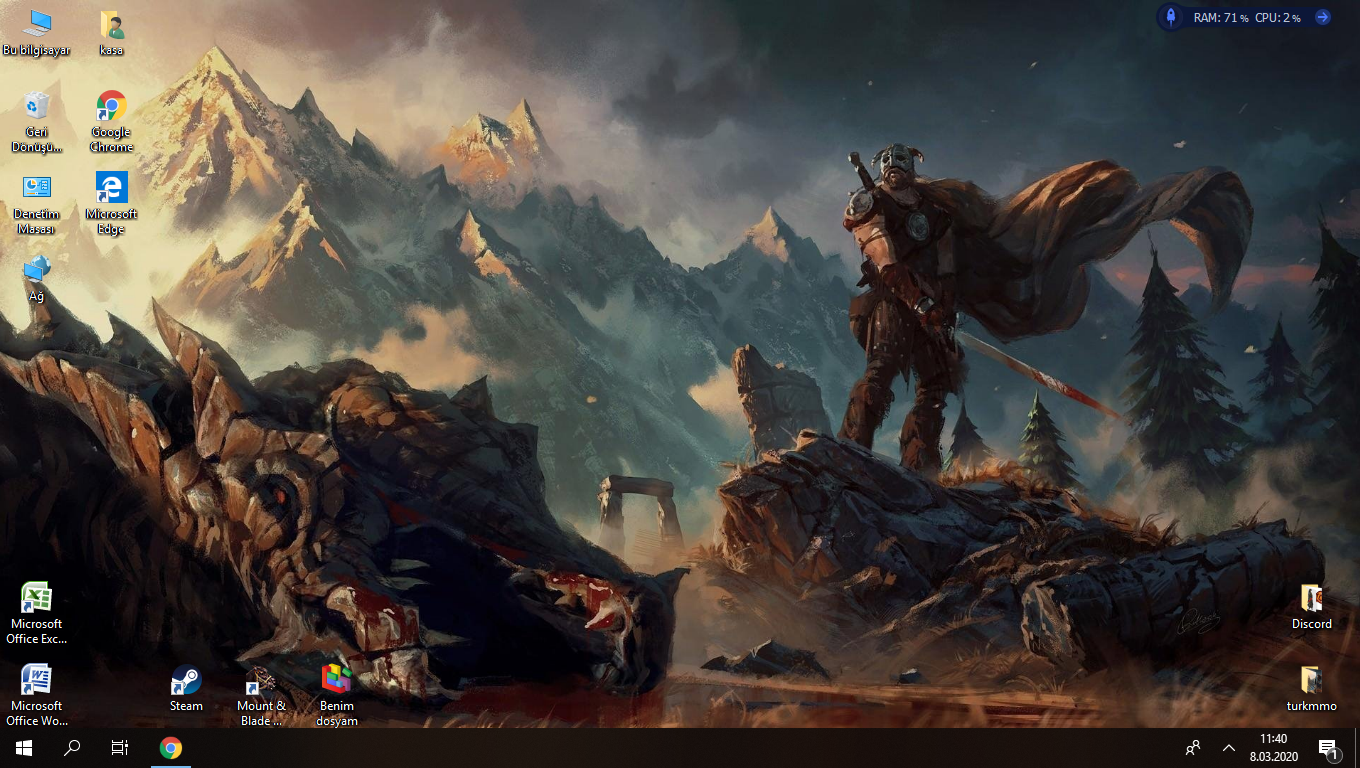The image size is (1360, 768).
Task: Open the Windows Start menu
Action: [24, 748]
